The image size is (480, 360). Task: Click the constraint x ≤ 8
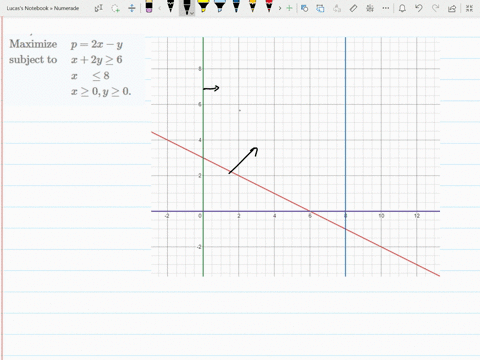90,76
